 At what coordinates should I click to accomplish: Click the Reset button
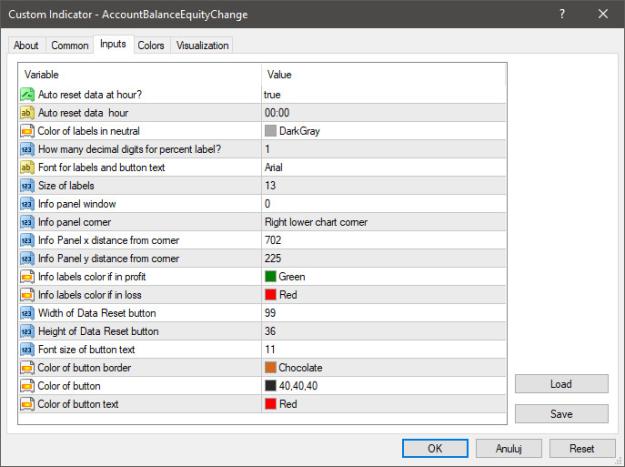[x=582, y=448]
